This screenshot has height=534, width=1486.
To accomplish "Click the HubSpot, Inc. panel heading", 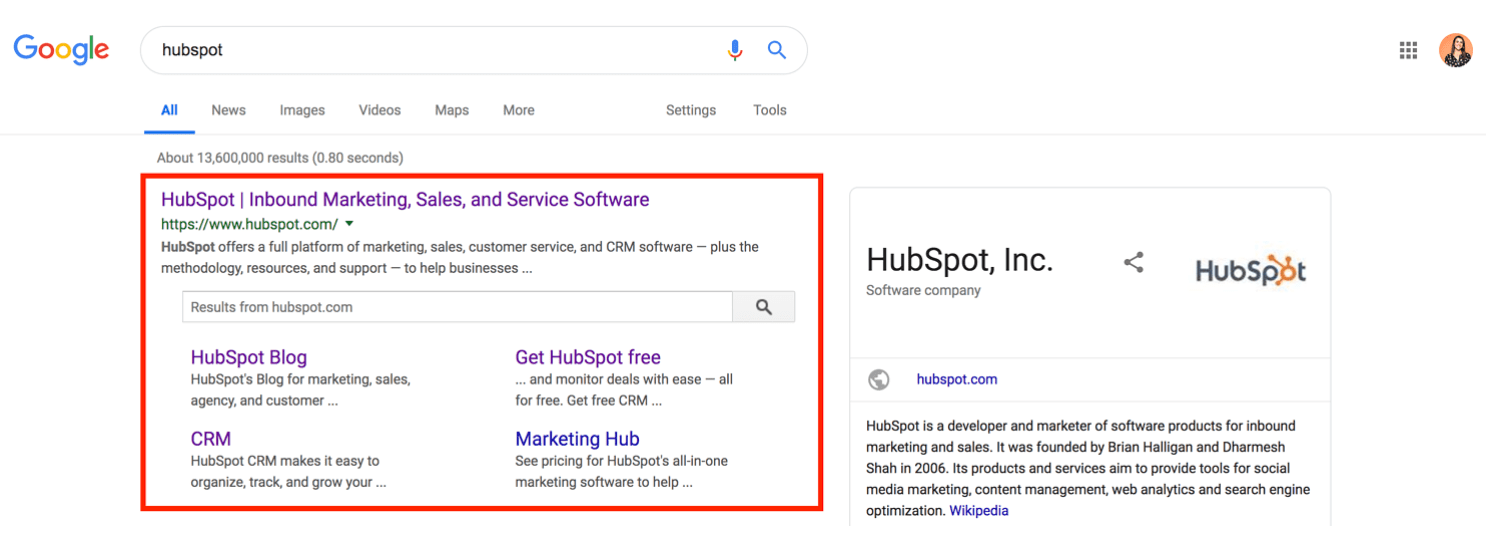I will coord(960,260).
